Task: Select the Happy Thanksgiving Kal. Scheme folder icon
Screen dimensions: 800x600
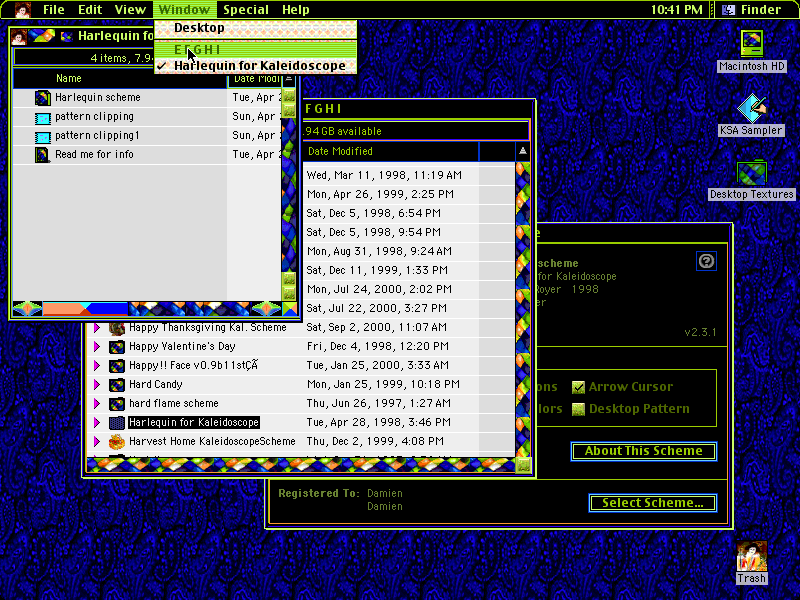Action: (117, 328)
